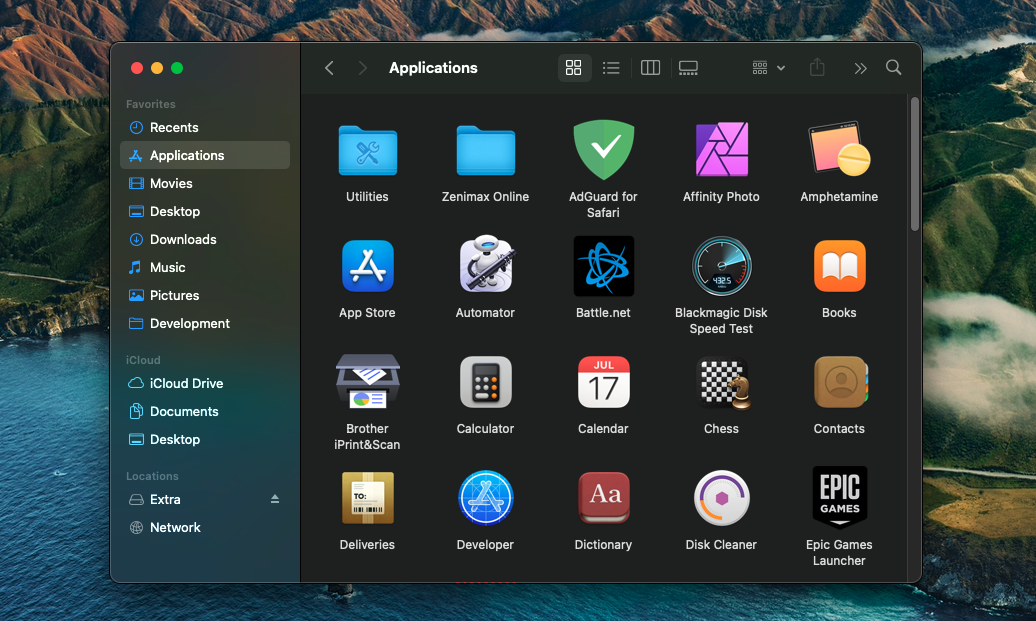The width and height of the screenshot is (1036, 621).
Task: Select the Contacts app icon
Action: tap(840, 382)
